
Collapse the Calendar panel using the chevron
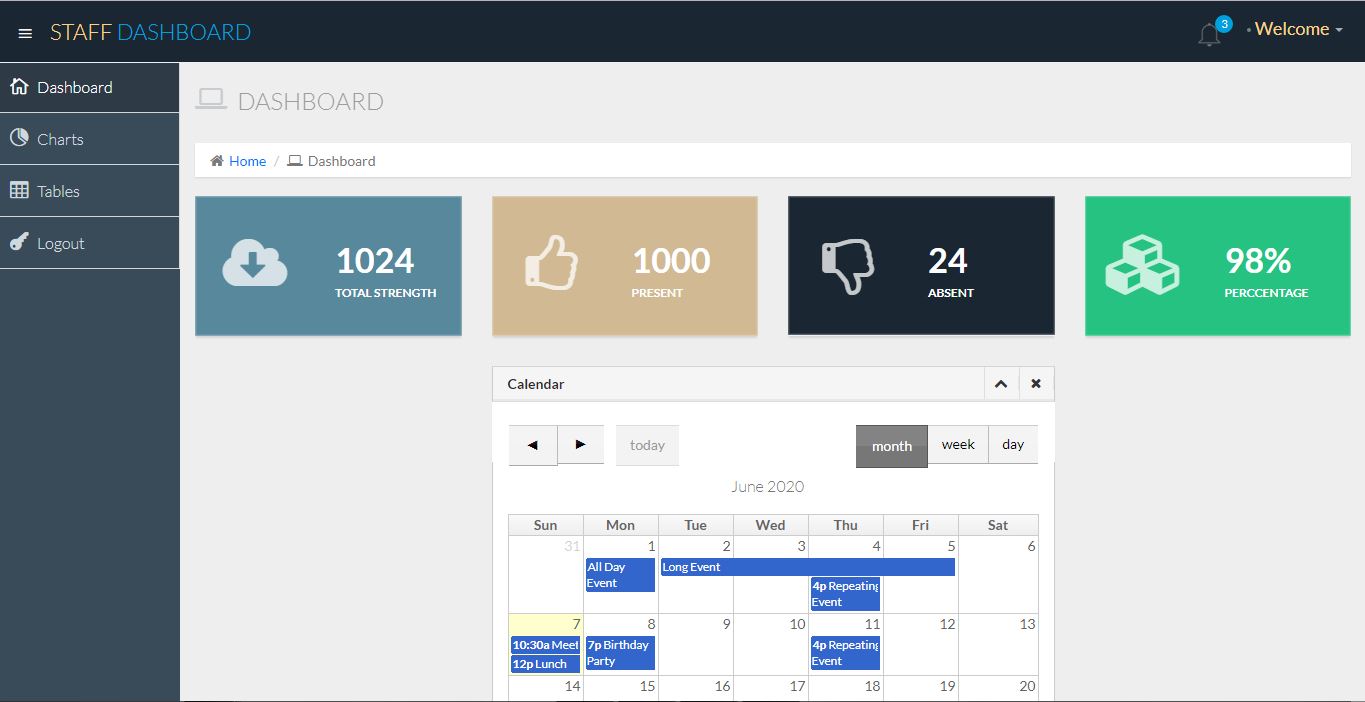tap(1001, 384)
